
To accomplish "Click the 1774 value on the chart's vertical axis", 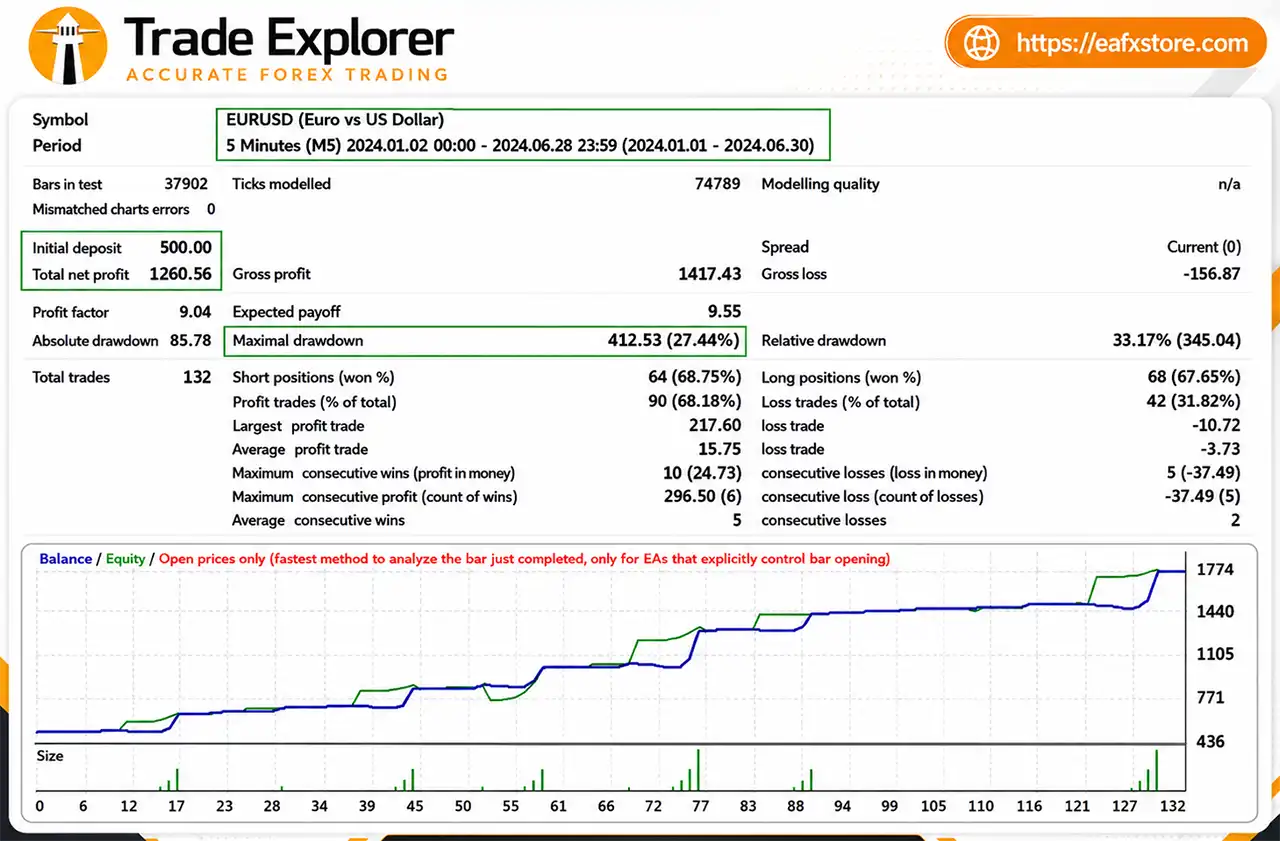I will pos(1216,570).
